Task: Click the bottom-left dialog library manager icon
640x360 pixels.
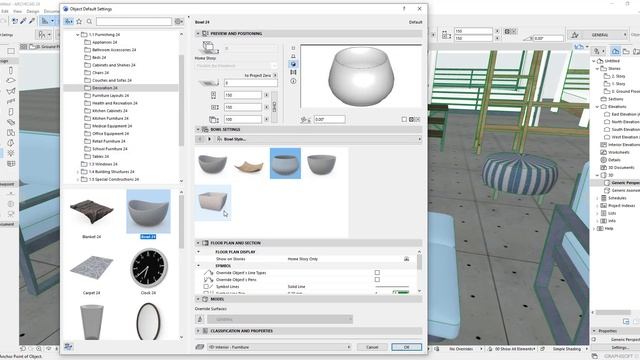Action: [68, 347]
